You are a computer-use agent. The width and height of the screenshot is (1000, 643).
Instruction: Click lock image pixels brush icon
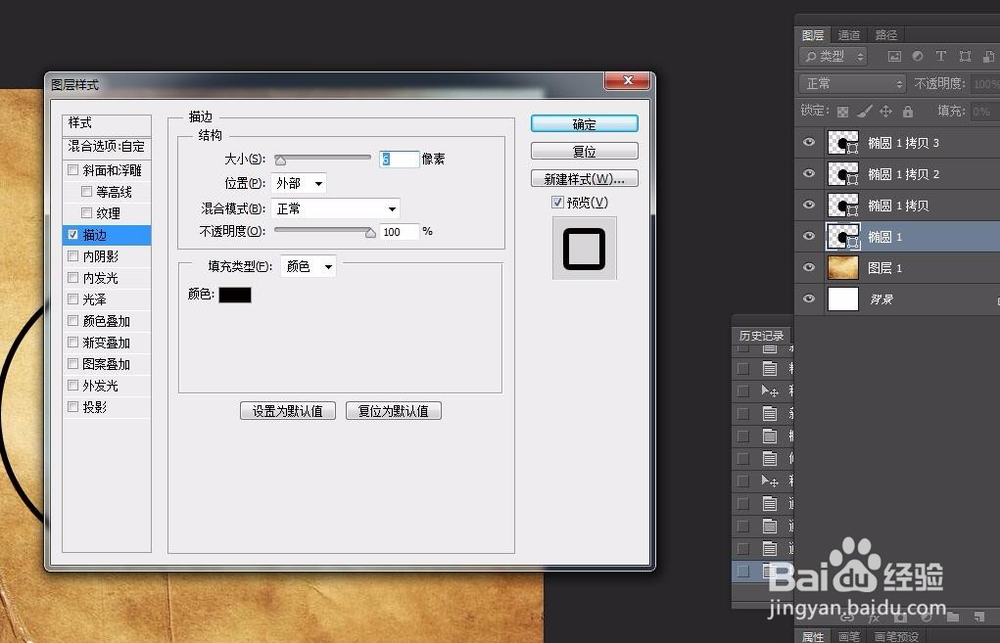[864, 112]
